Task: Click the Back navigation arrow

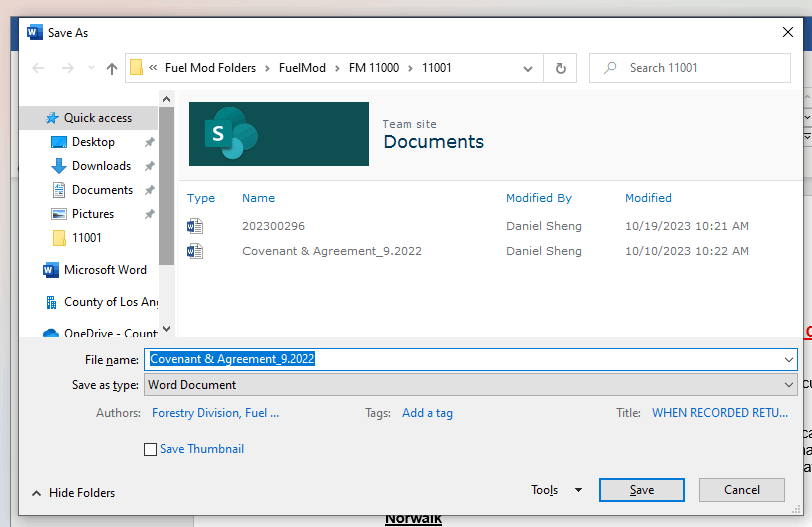Action: click(x=38, y=68)
